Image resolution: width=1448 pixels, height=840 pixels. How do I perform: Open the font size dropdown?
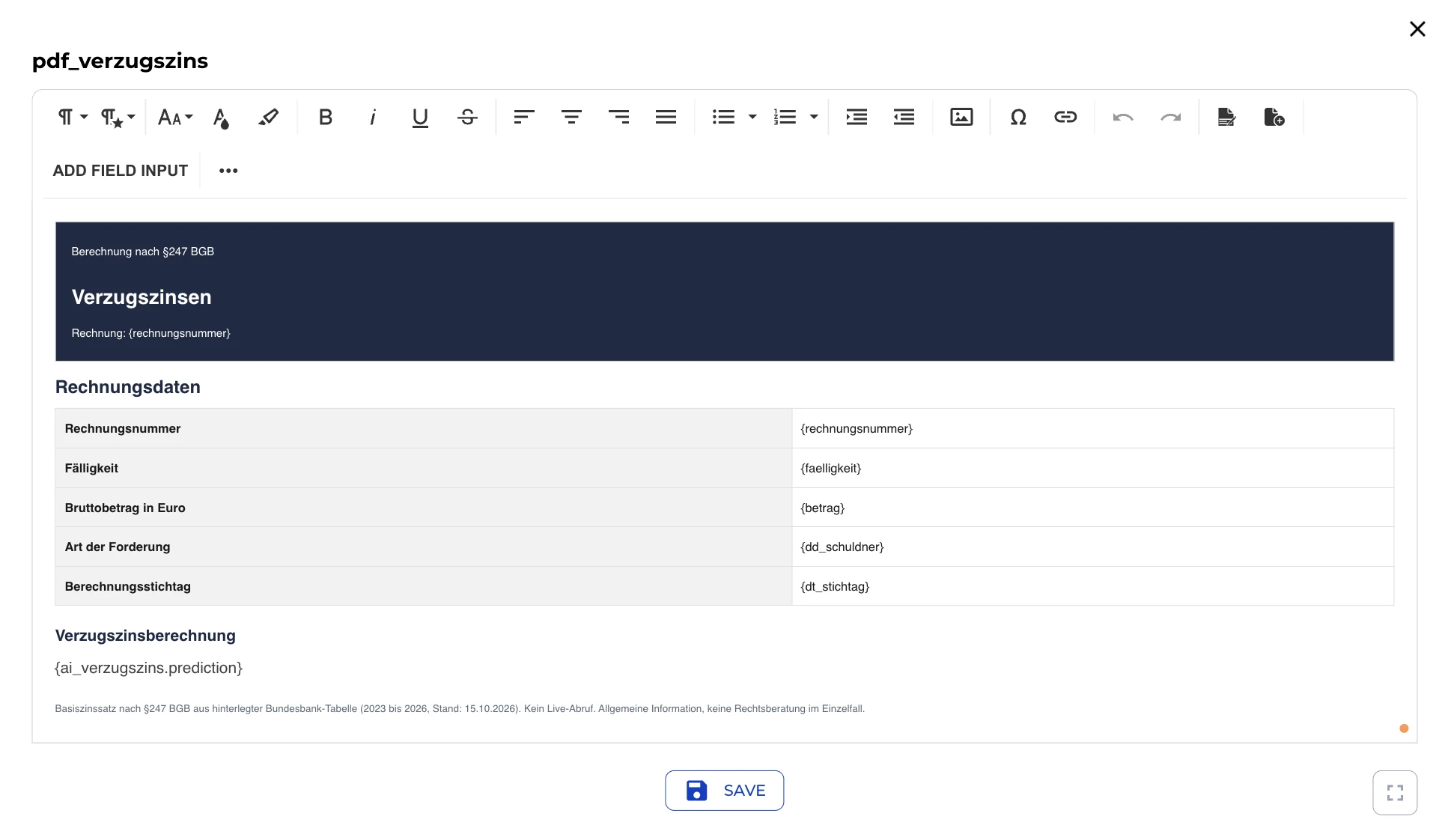(175, 117)
